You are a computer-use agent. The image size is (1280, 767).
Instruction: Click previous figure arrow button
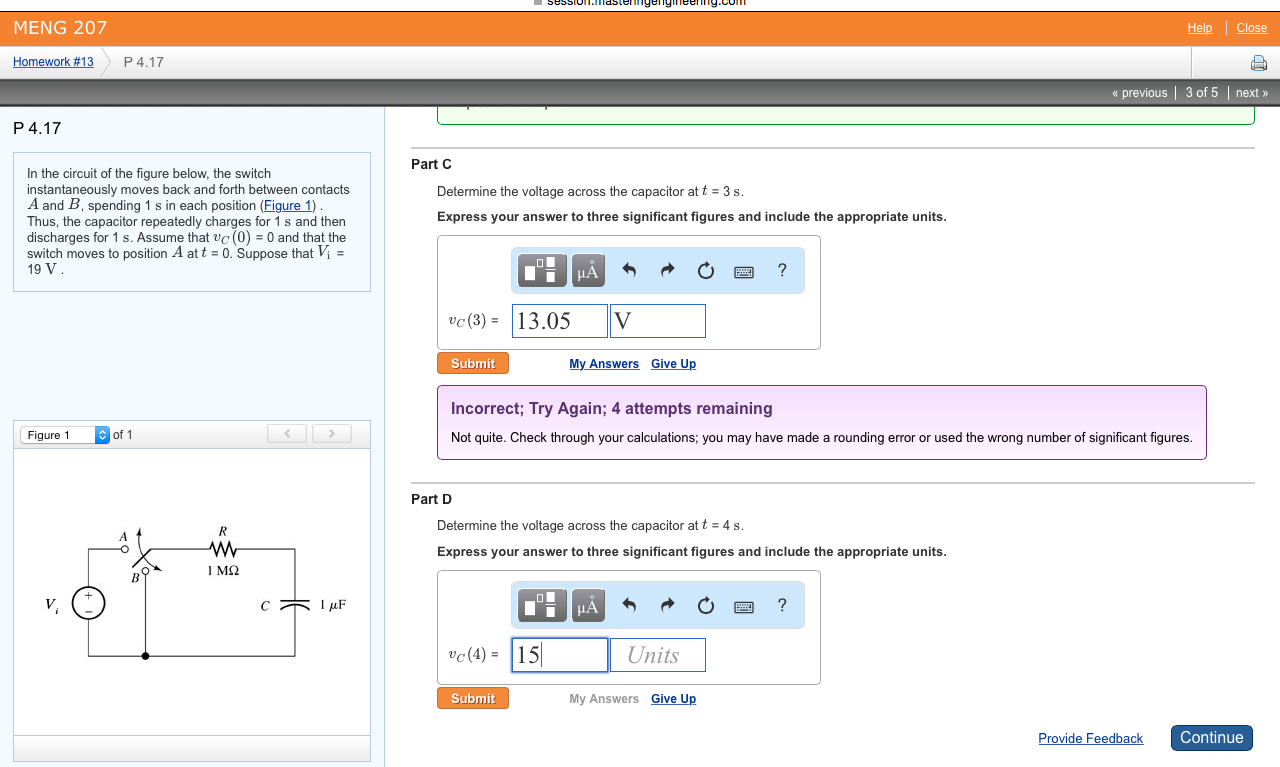[x=288, y=433]
